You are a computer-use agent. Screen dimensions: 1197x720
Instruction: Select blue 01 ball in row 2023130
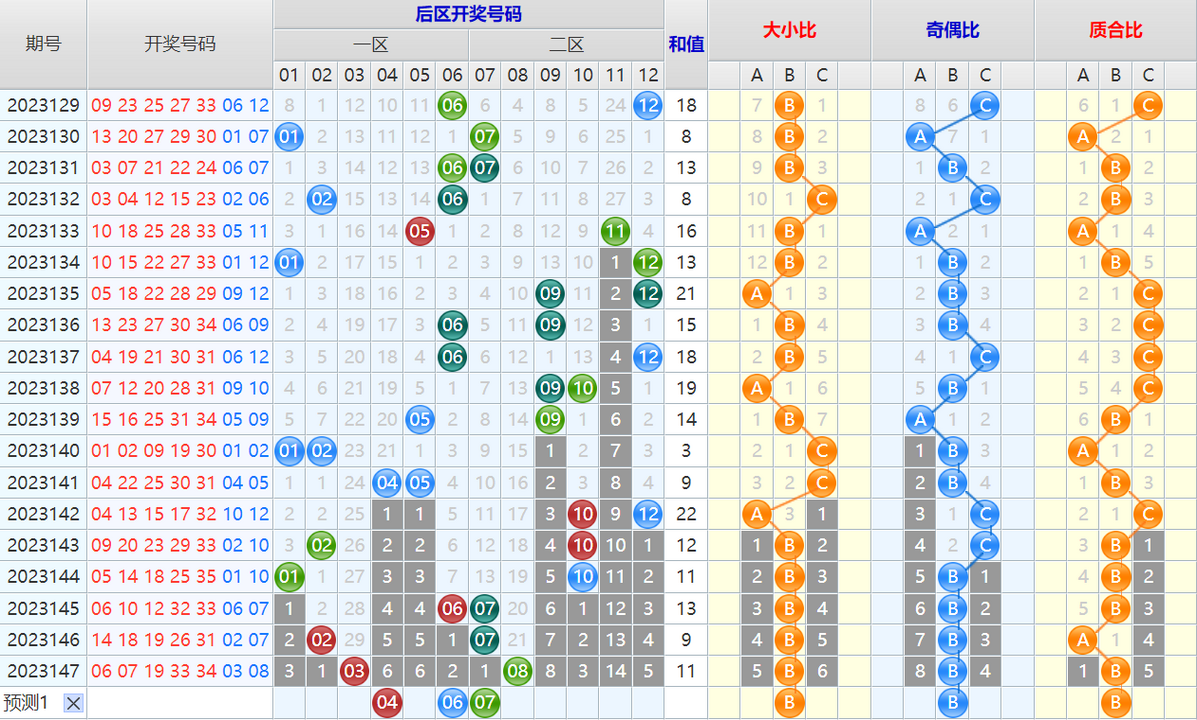click(x=289, y=137)
